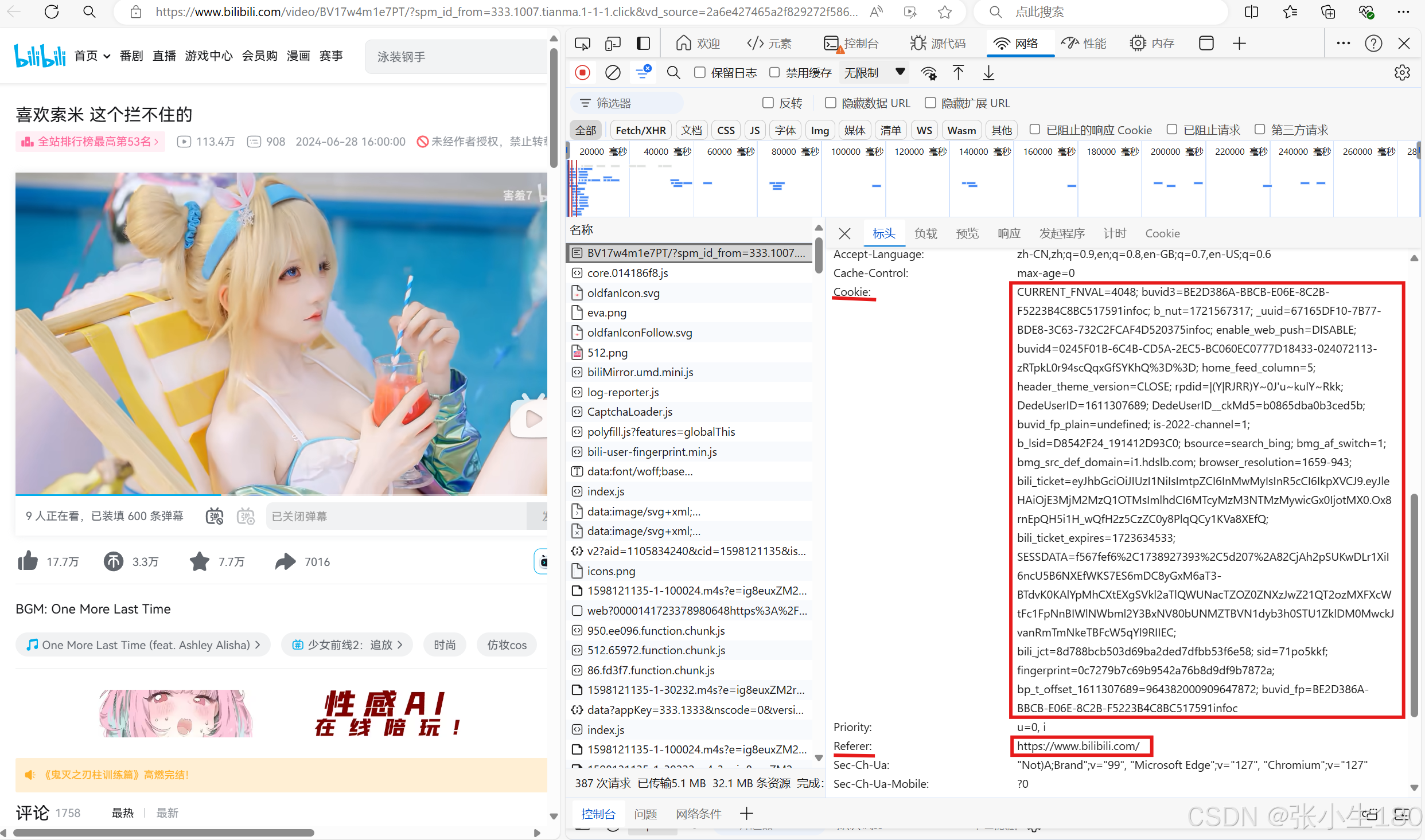This screenshot has height=840, width=1425.
Task: Click the bilibili search box 泳装钢手
Action: pos(456,57)
